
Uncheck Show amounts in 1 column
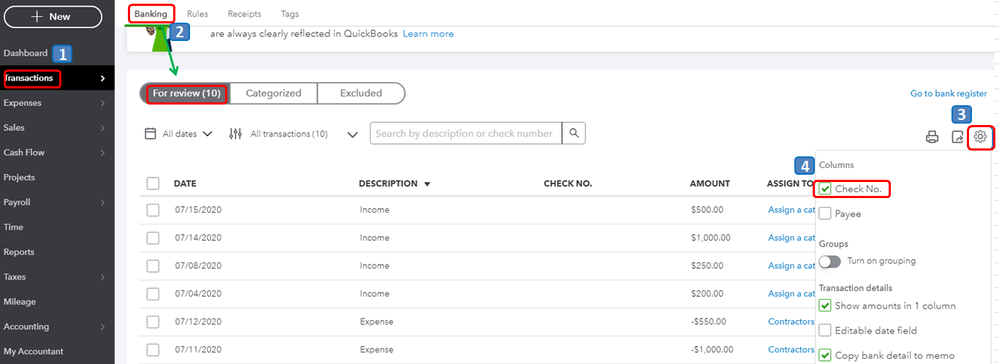(825, 305)
